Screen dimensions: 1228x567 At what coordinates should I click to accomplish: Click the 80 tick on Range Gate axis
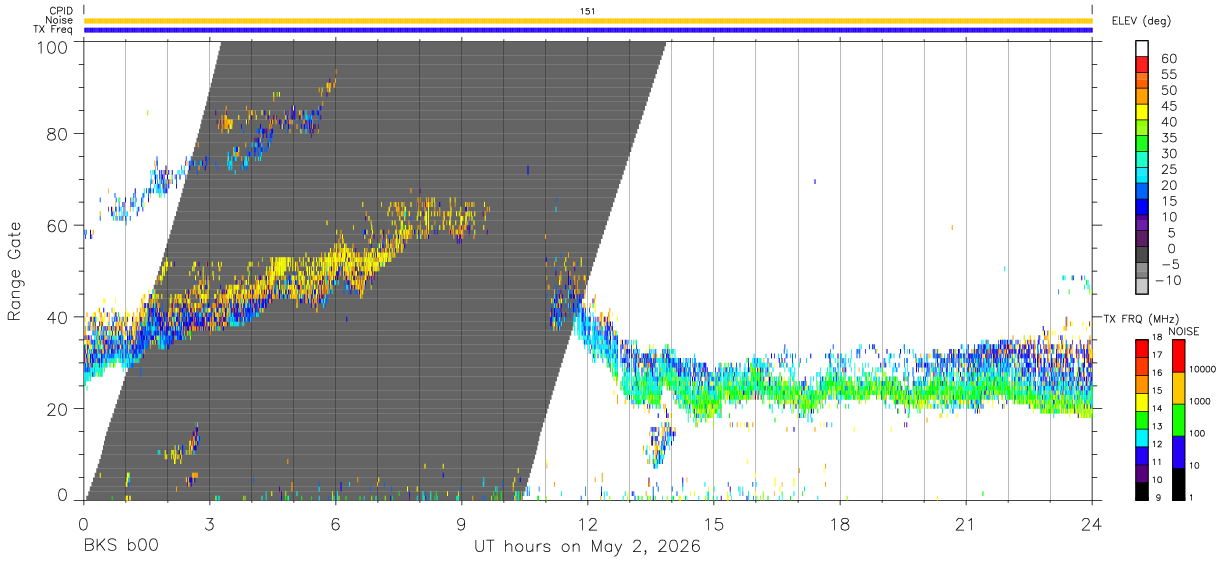(x=59, y=133)
